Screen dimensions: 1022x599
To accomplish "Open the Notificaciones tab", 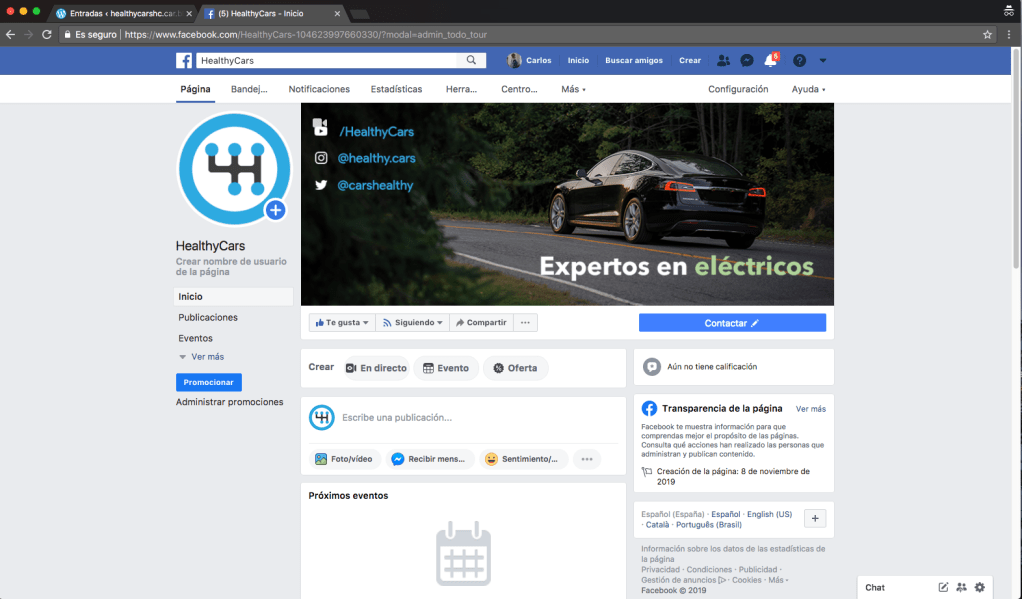I will pyautogui.click(x=319, y=89).
